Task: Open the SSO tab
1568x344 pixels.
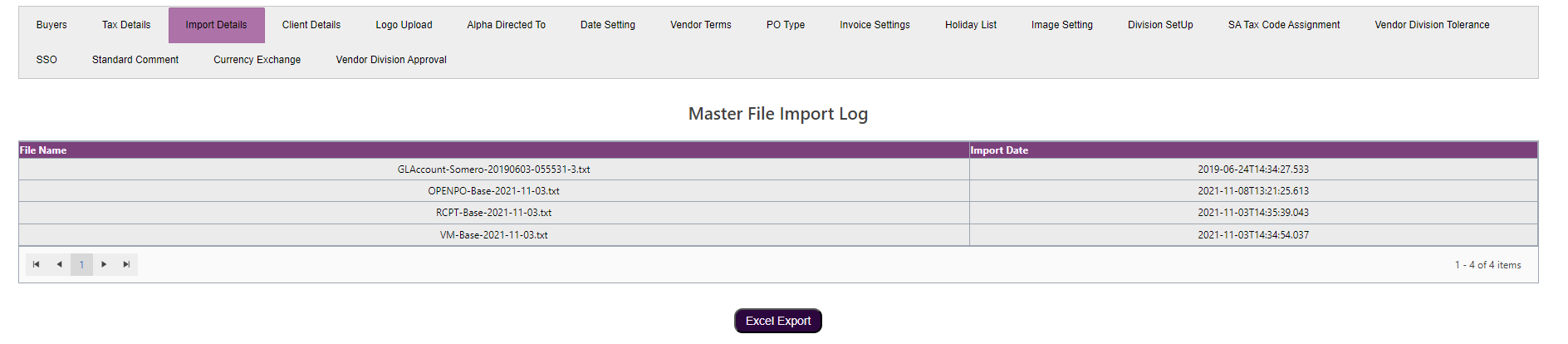Action: (x=47, y=60)
